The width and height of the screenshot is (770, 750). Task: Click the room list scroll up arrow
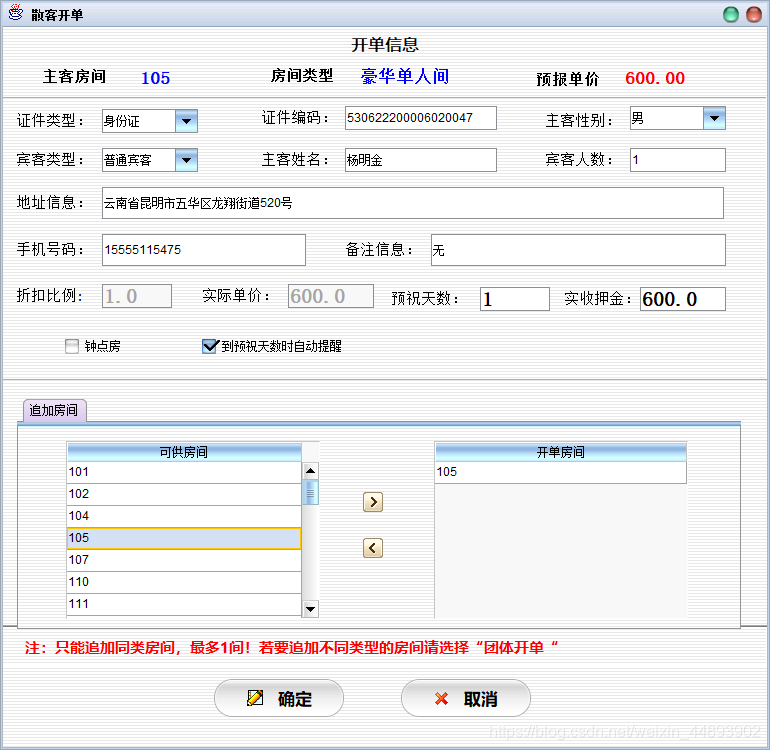310,471
